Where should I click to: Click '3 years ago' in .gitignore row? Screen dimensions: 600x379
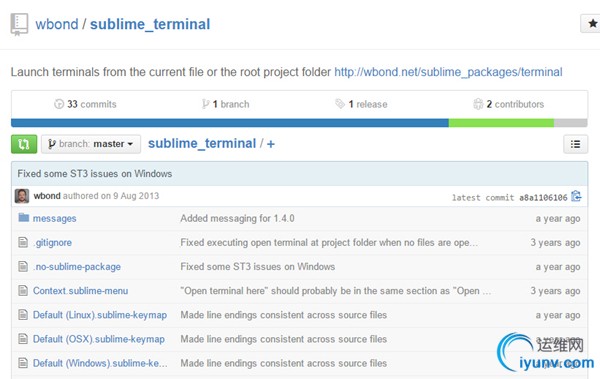pyautogui.click(x=555, y=243)
